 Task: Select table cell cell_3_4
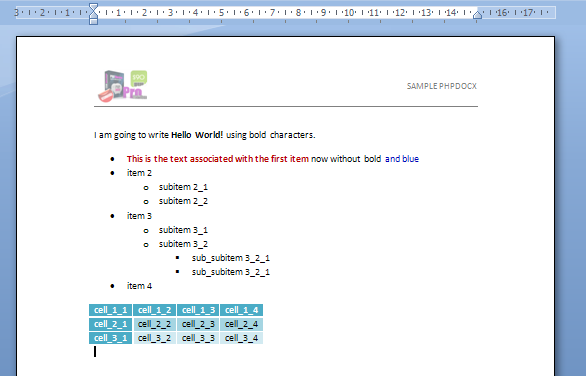coord(241,338)
